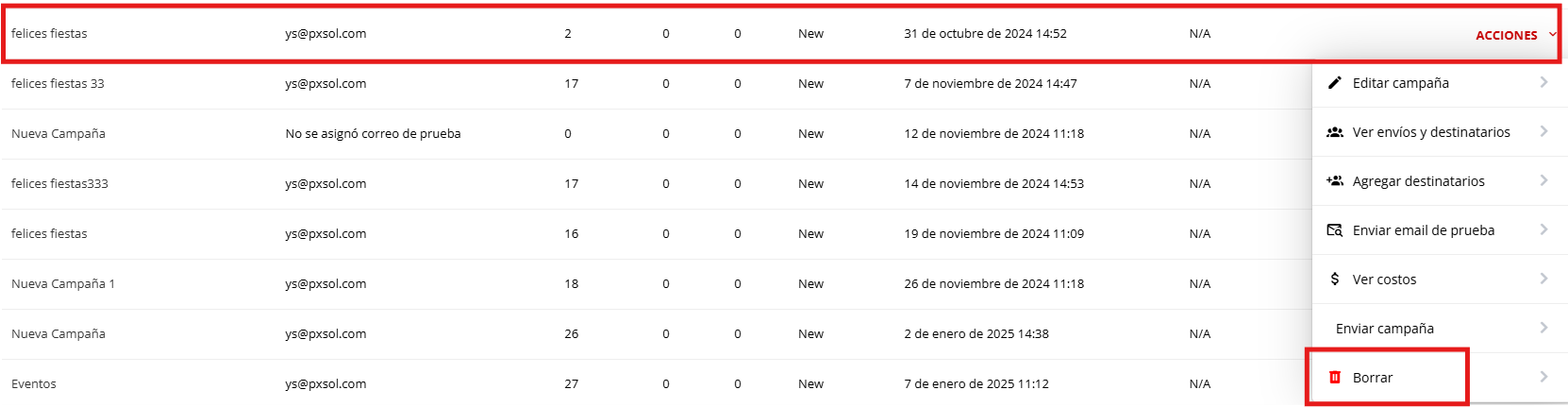
Task: Click the felices fiestas333 campaign name
Action: coord(59,184)
